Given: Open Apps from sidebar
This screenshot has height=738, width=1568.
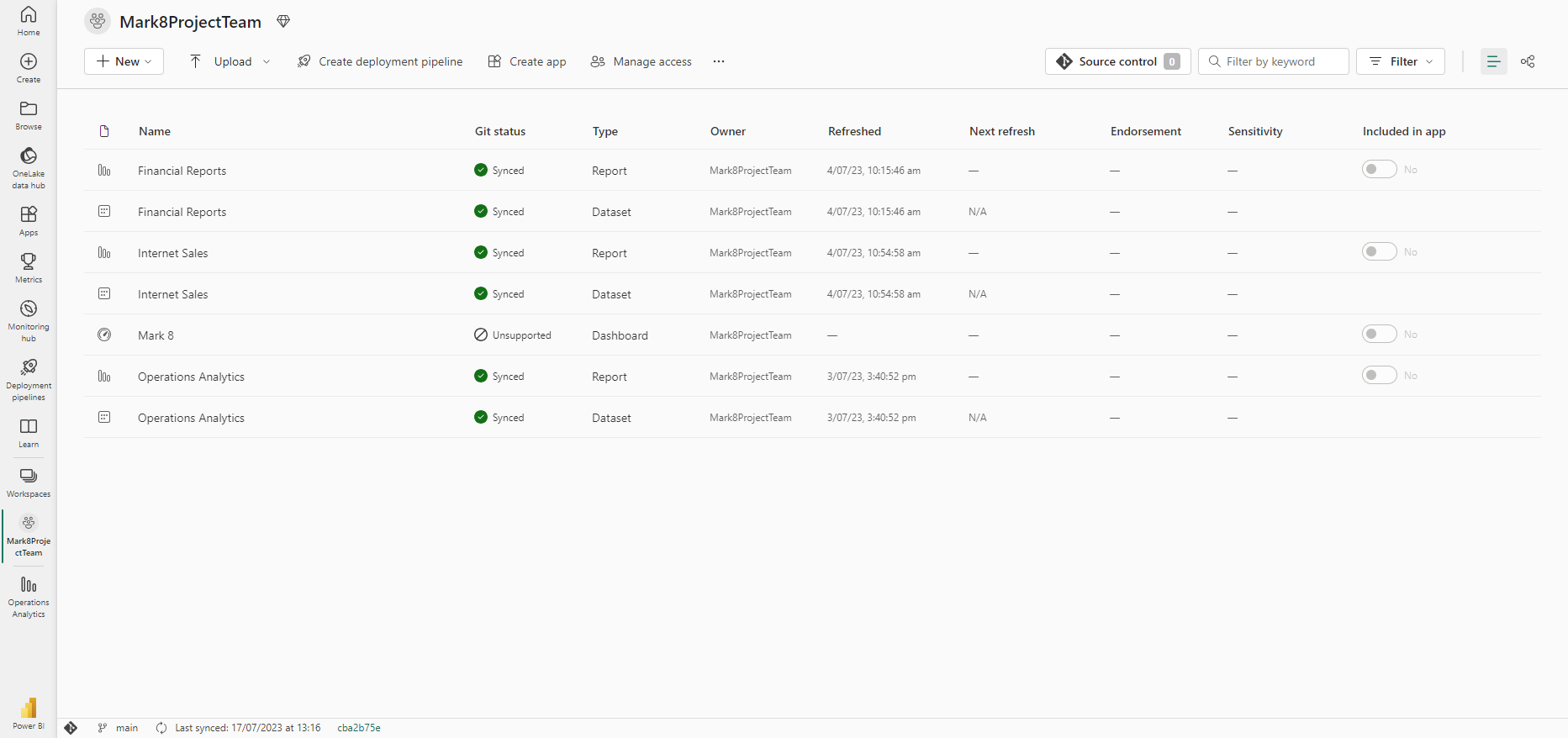Looking at the screenshot, I should point(29,221).
